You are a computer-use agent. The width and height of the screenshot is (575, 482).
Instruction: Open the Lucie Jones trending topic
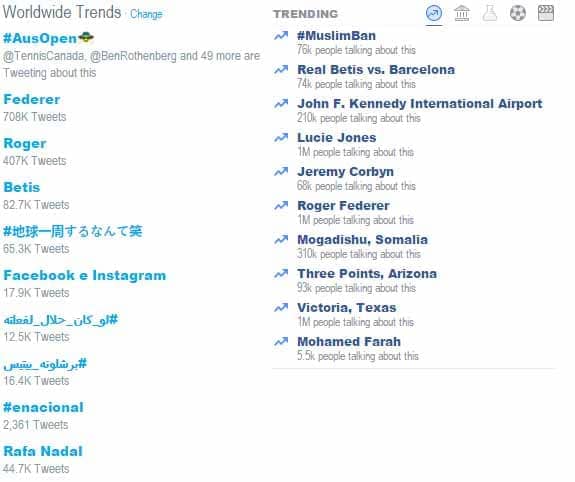tap(337, 138)
